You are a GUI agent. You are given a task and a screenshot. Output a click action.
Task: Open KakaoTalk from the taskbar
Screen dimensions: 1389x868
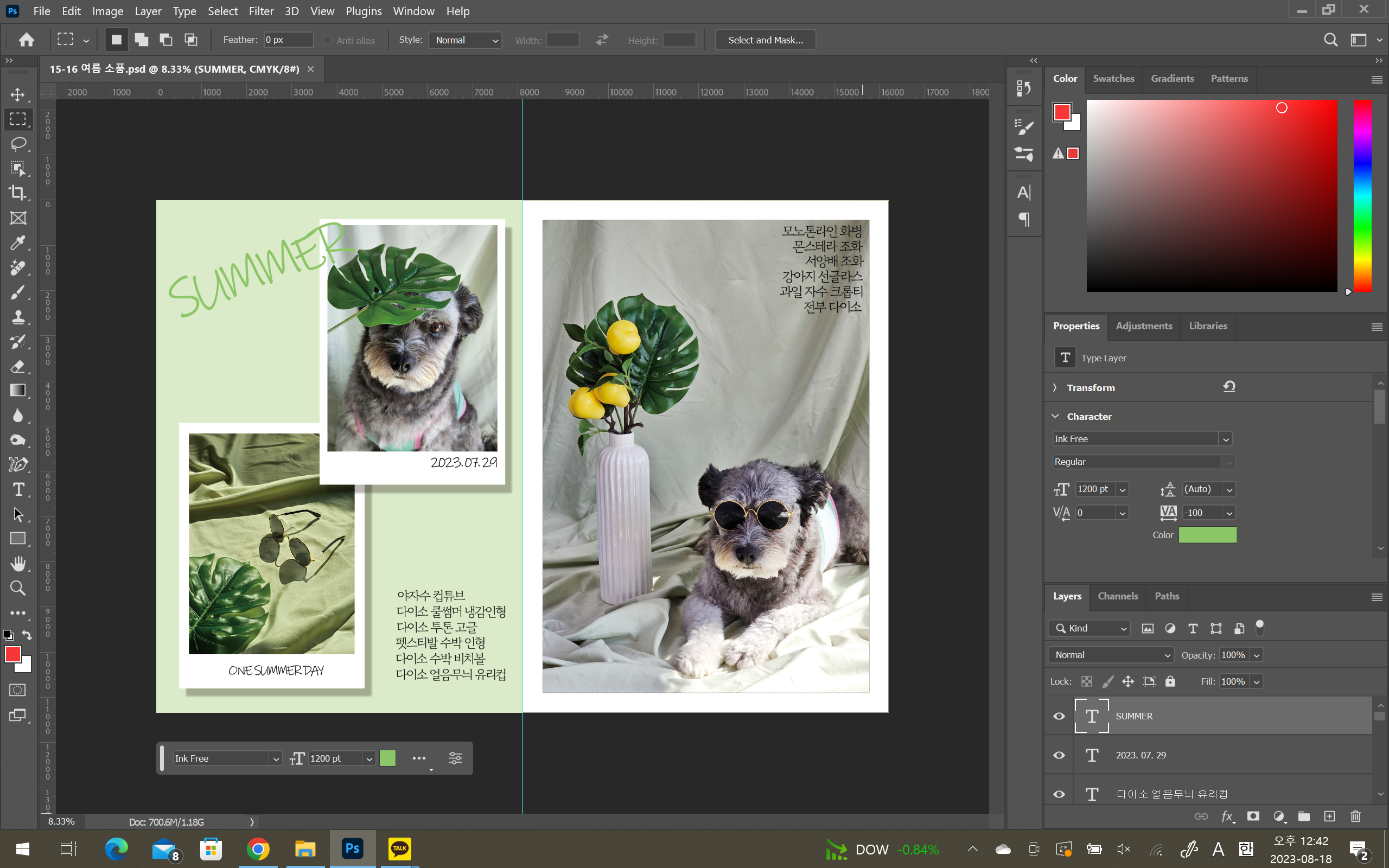[x=399, y=848]
